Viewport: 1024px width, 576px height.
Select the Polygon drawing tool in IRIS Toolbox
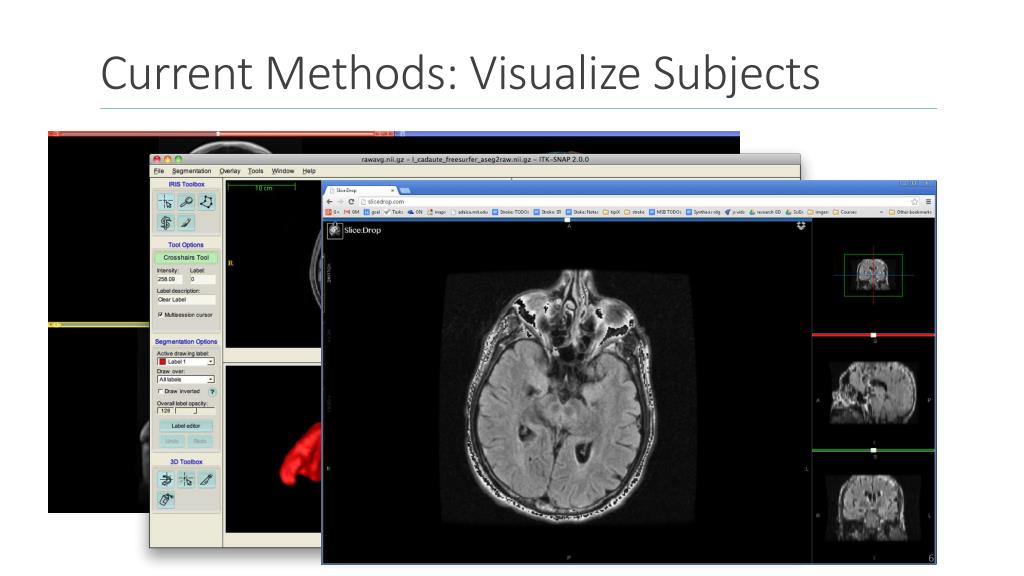(206, 202)
